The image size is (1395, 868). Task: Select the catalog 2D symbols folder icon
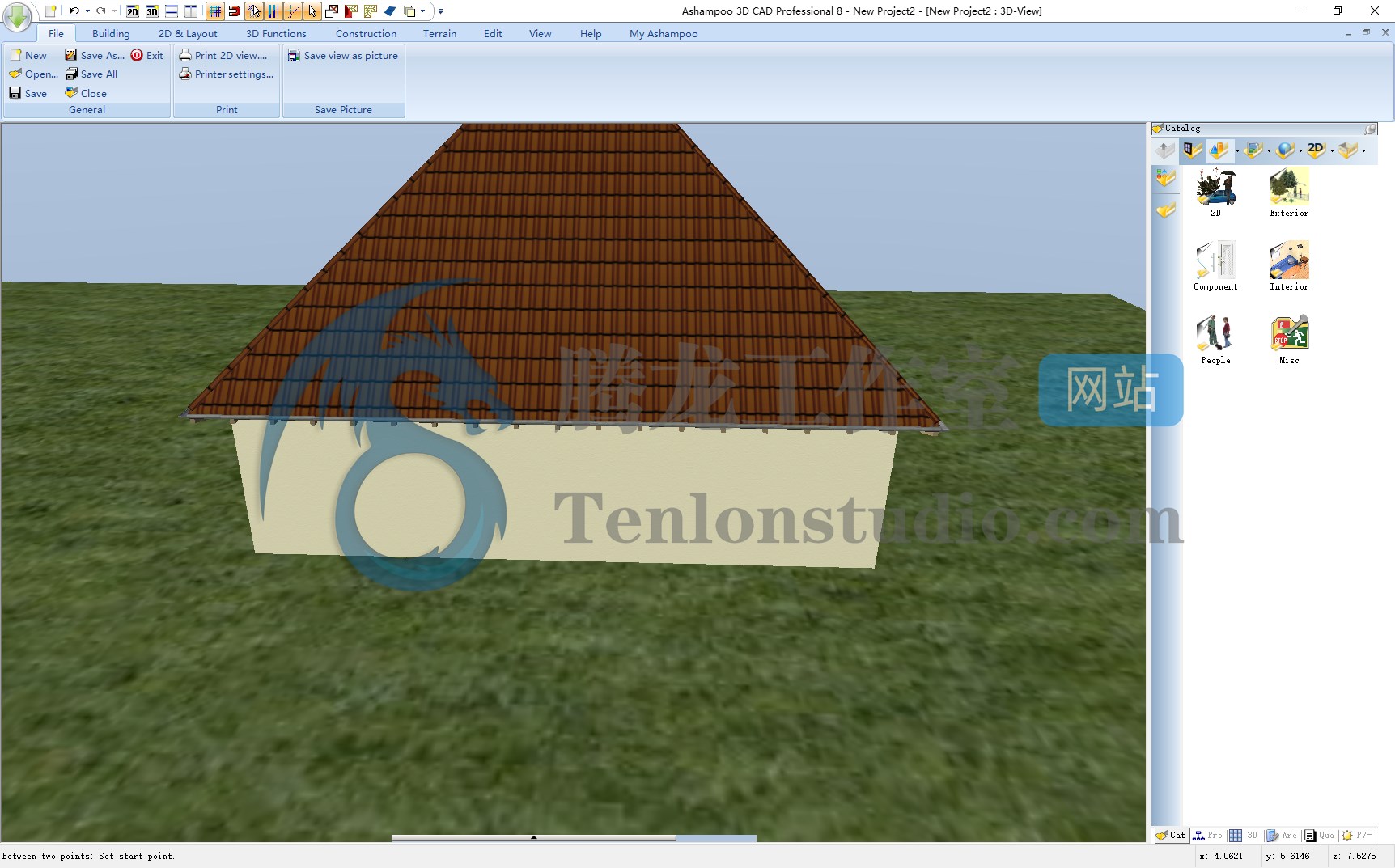[x=1317, y=150]
